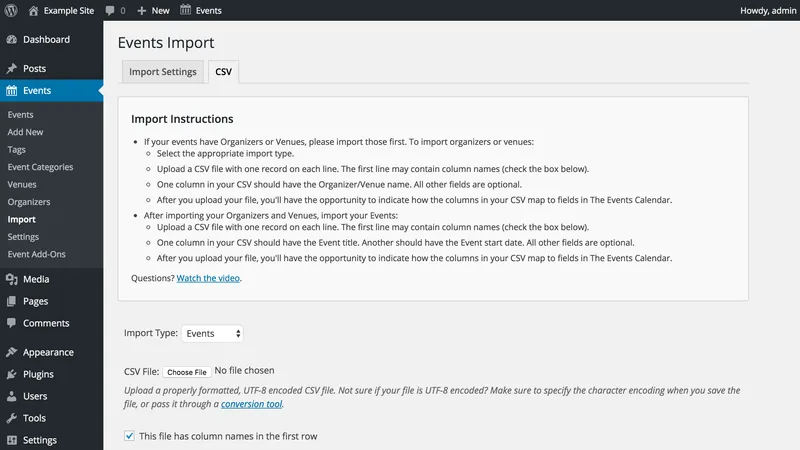Open Venues submenu item

pos(22,184)
